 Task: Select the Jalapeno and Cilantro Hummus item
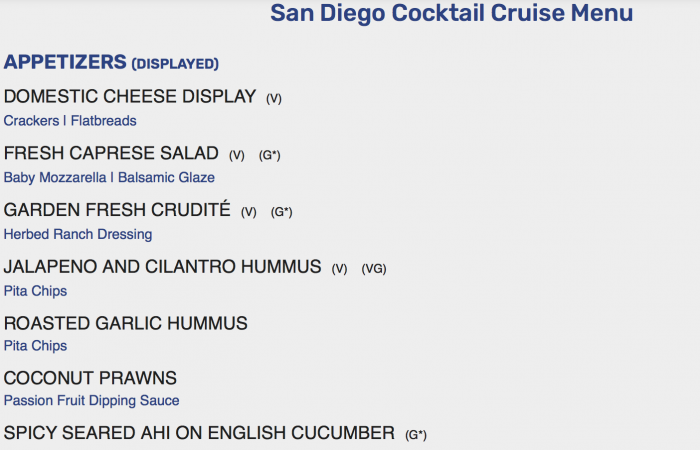point(162,267)
